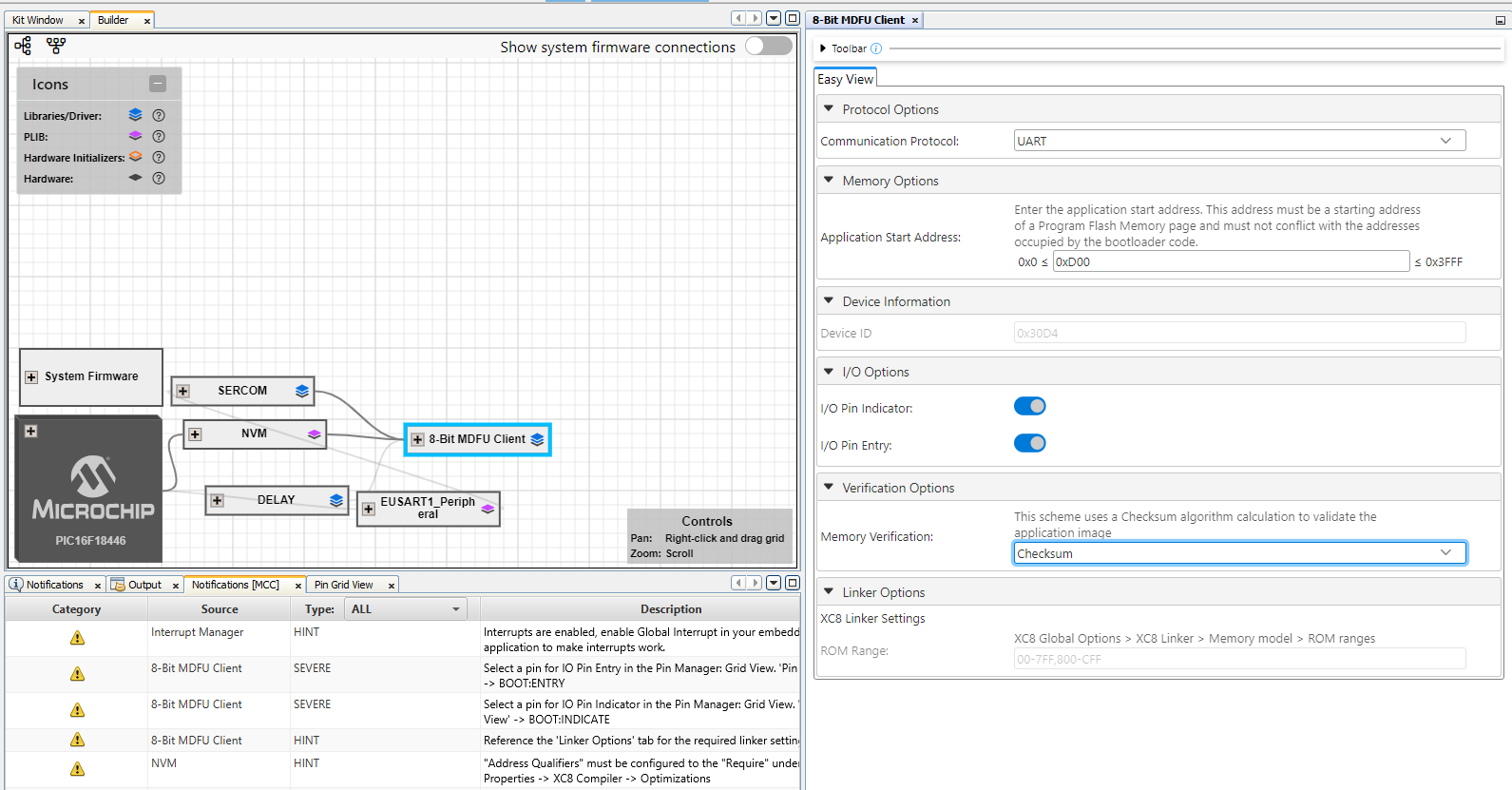Collapse the Linker Options section
The image size is (1512, 790).
point(829,592)
